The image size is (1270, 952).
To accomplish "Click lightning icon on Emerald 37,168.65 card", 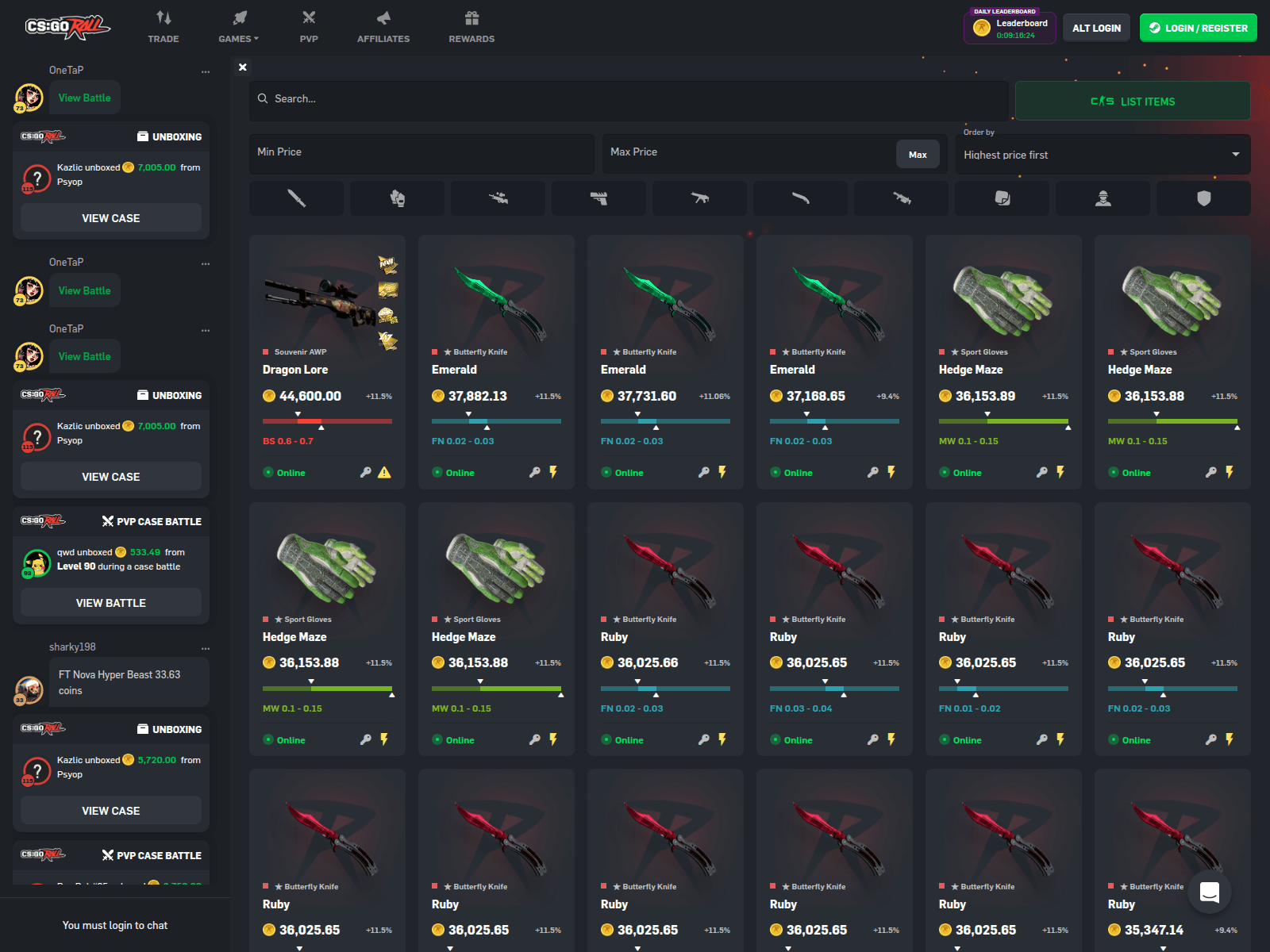I will [x=891, y=472].
